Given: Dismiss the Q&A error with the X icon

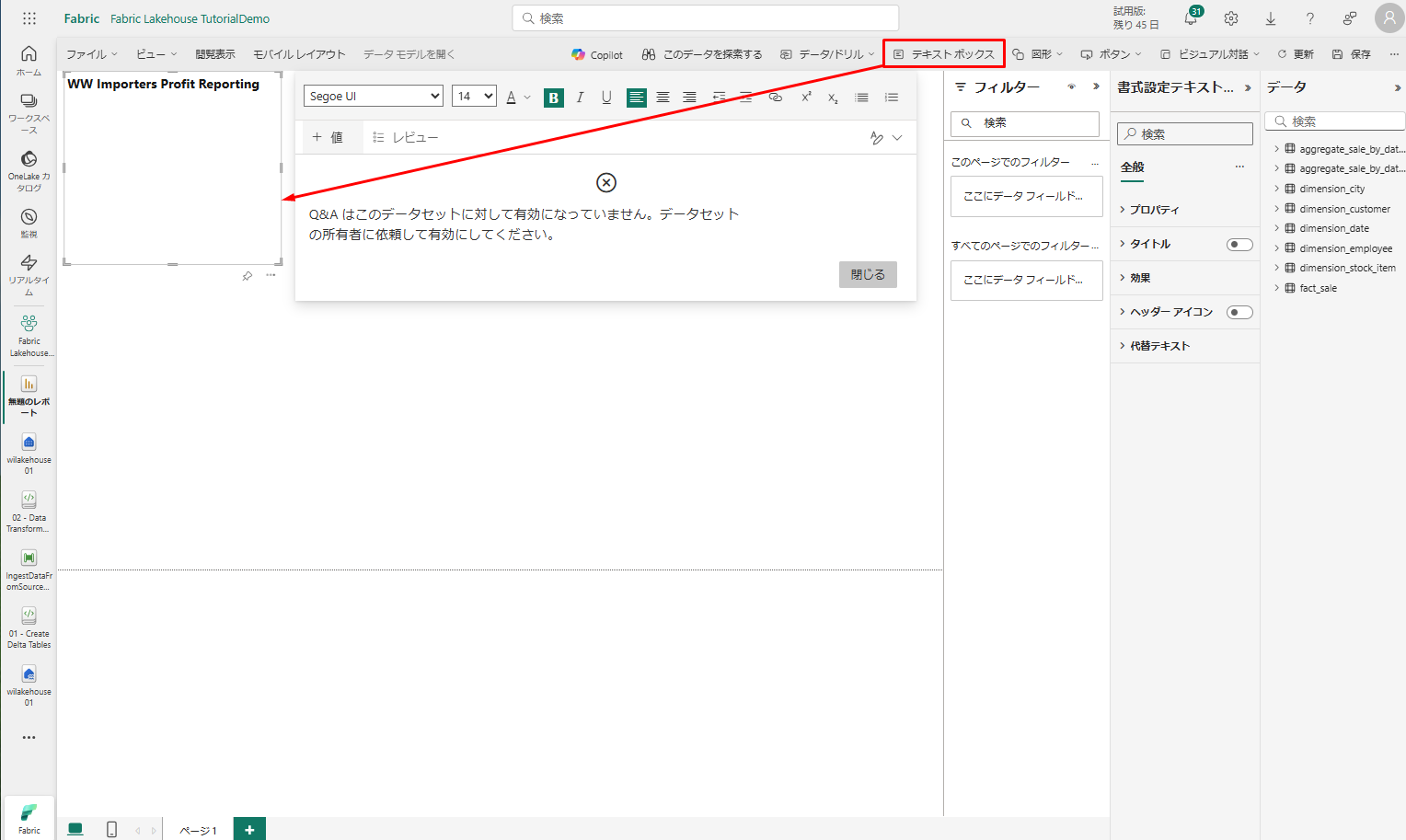Looking at the screenshot, I should point(606,182).
